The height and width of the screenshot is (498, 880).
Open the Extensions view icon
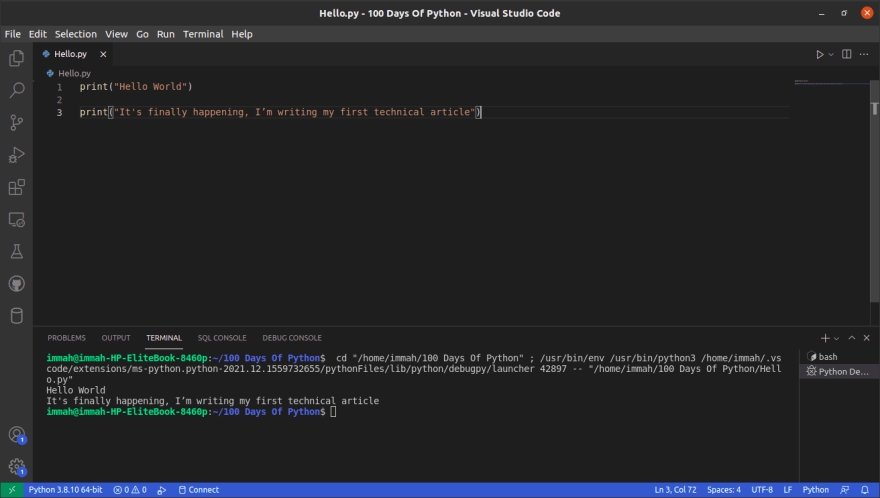click(17, 187)
